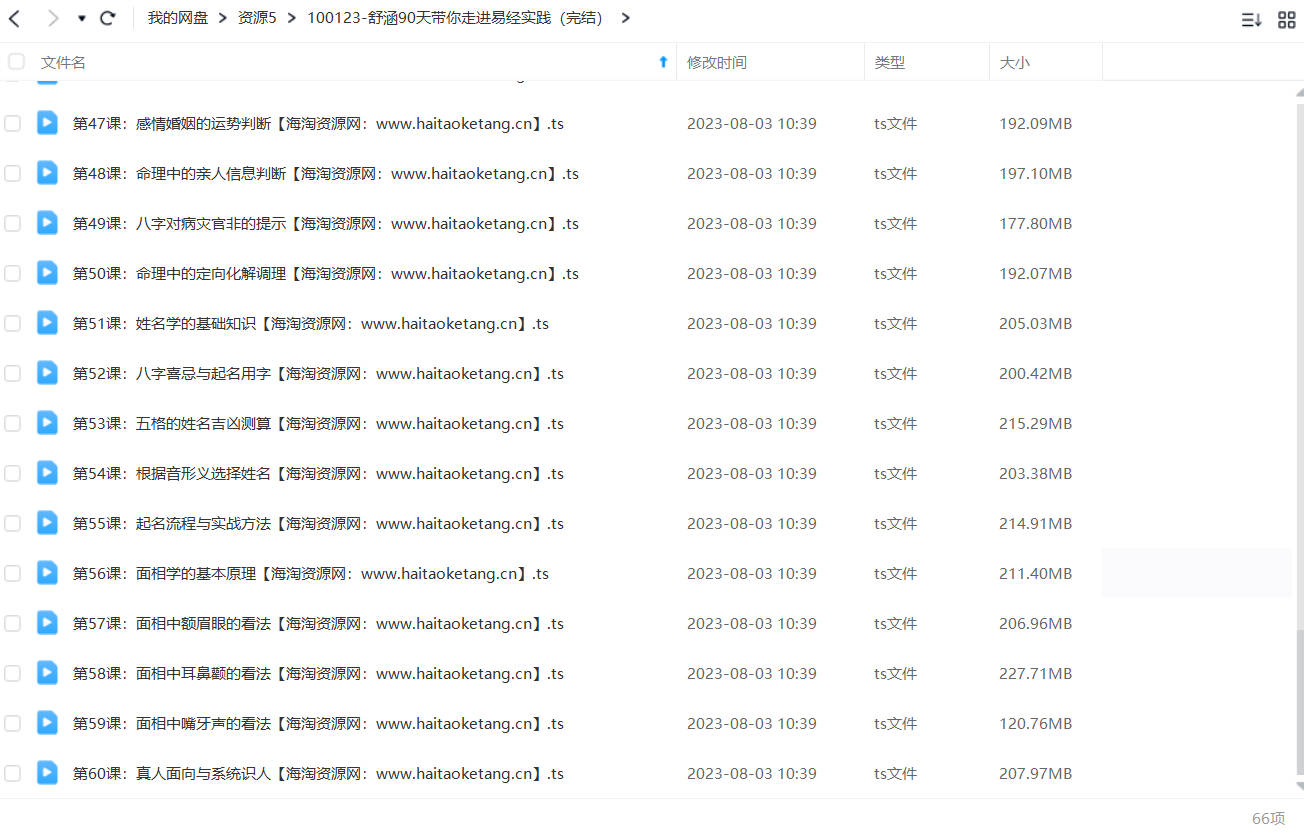Click the 120.76MB size value

1035,723
